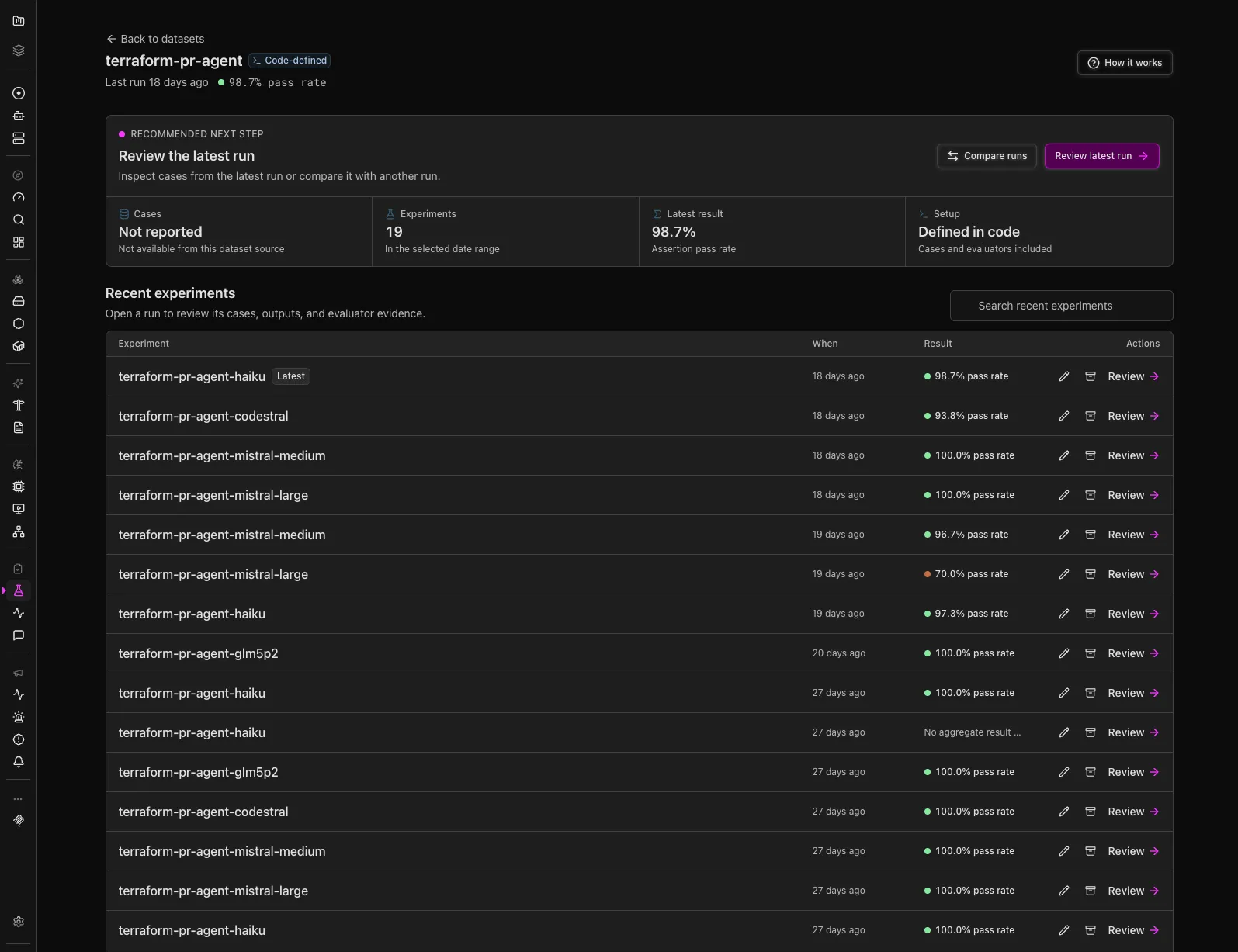Edit the 70.0% pass rate mistral-large run
This screenshot has width=1238, height=952.
click(x=1064, y=574)
